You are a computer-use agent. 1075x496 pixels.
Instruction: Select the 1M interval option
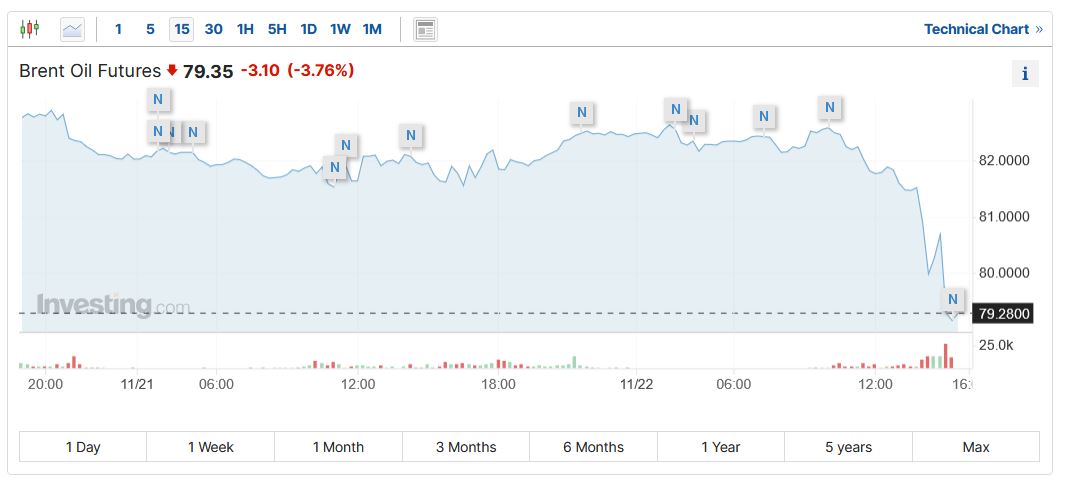[372, 29]
